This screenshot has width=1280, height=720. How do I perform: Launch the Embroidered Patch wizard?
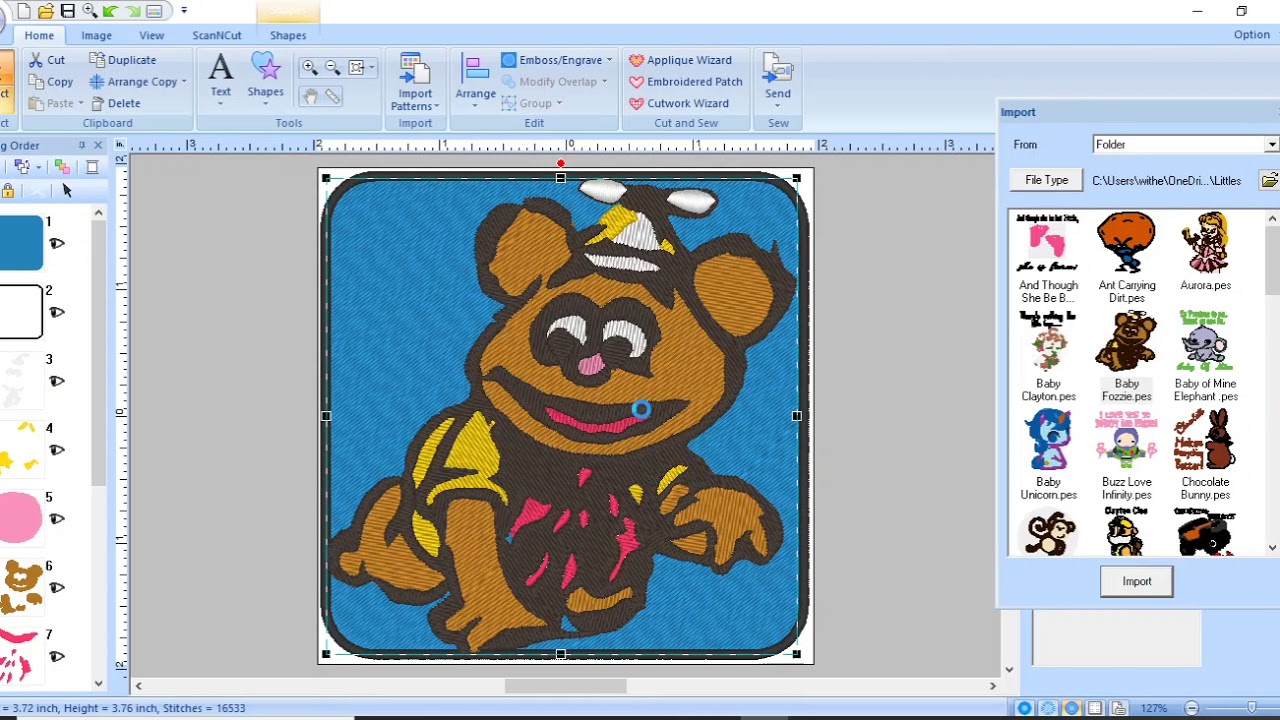point(685,82)
